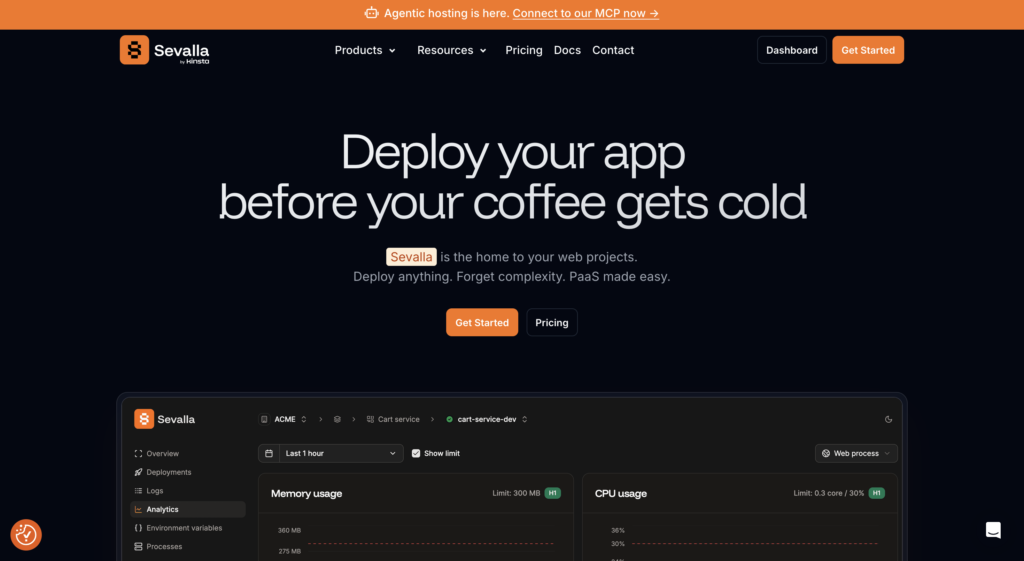The width and height of the screenshot is (1024, 561).
Task: Click the braces Environment variables icon
Action: pos(138,528)
